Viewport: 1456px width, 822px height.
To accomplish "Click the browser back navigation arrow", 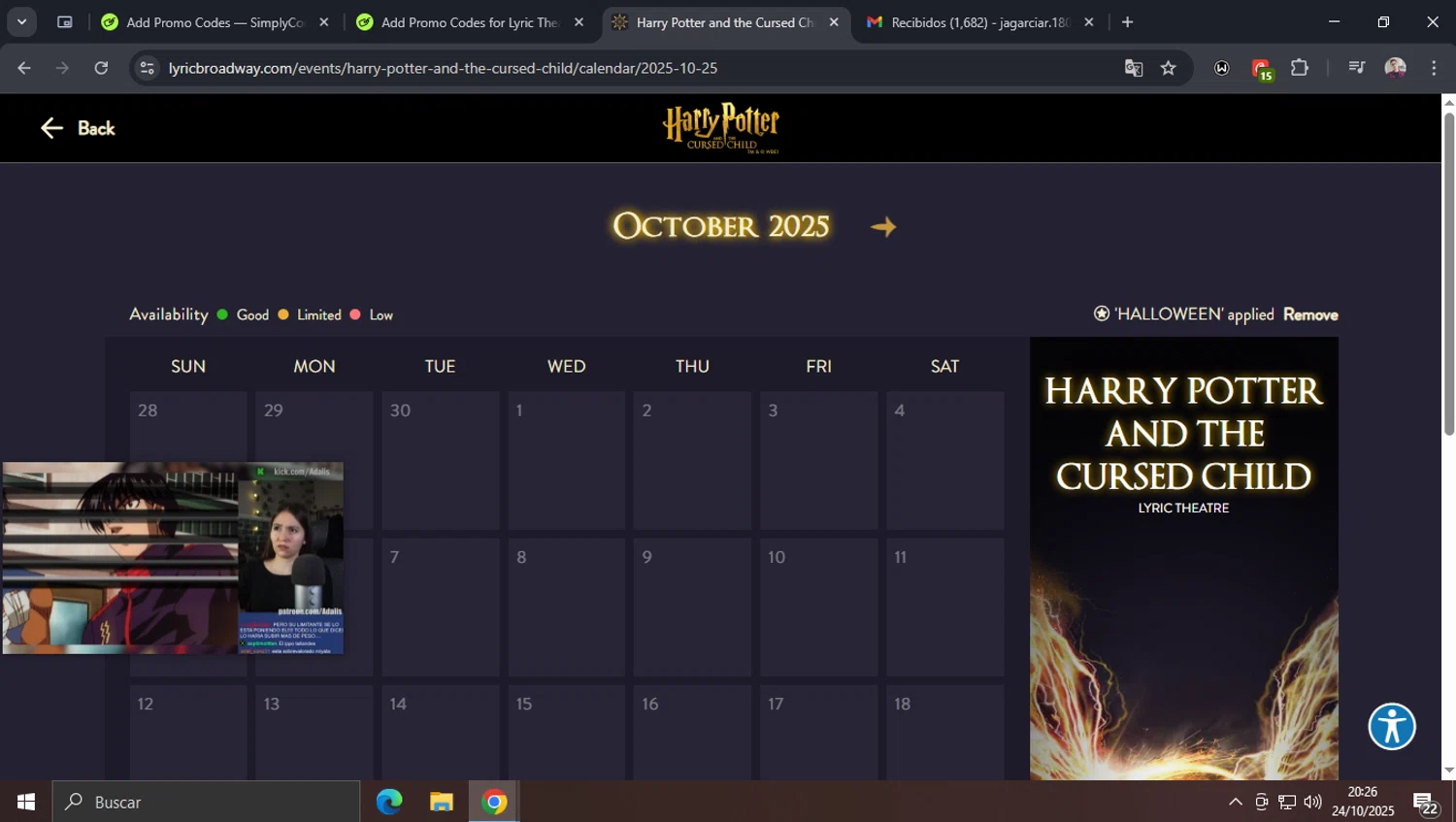I will click(x=24, y=68).
